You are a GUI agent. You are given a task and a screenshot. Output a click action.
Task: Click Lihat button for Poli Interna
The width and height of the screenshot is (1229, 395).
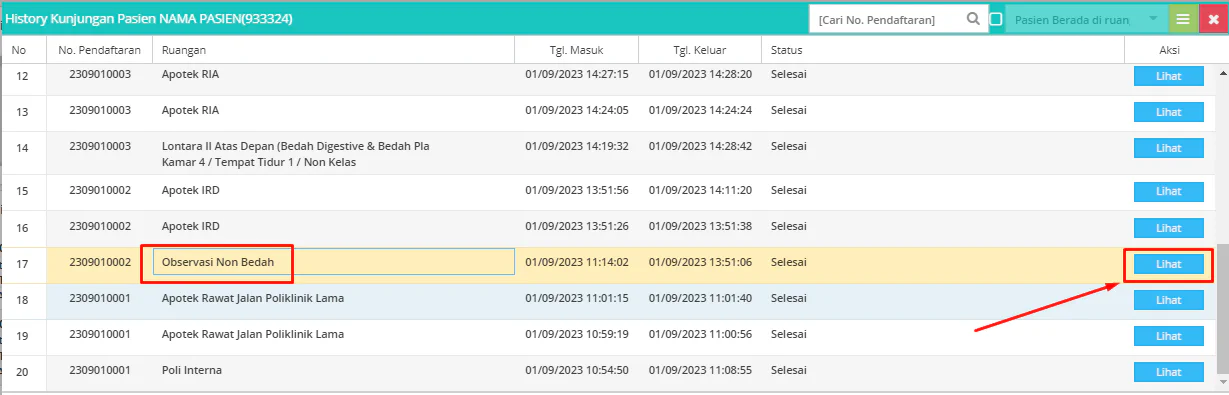pyautogui.click(x=1168, y=372)
